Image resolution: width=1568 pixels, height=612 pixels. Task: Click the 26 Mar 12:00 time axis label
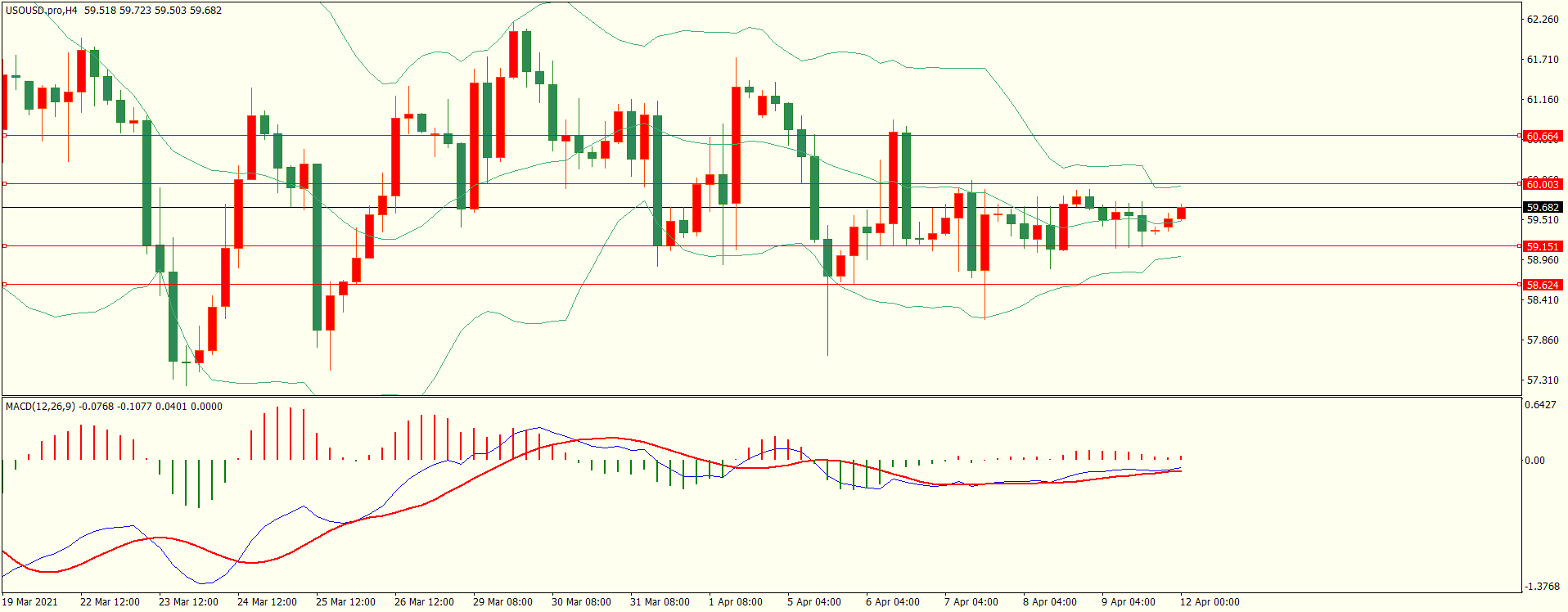(x=424, y=602)
